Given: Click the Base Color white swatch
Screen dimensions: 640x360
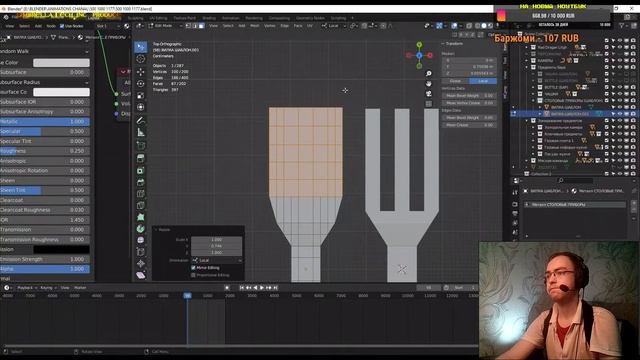Looking at the screenshot, I should 61,62.
